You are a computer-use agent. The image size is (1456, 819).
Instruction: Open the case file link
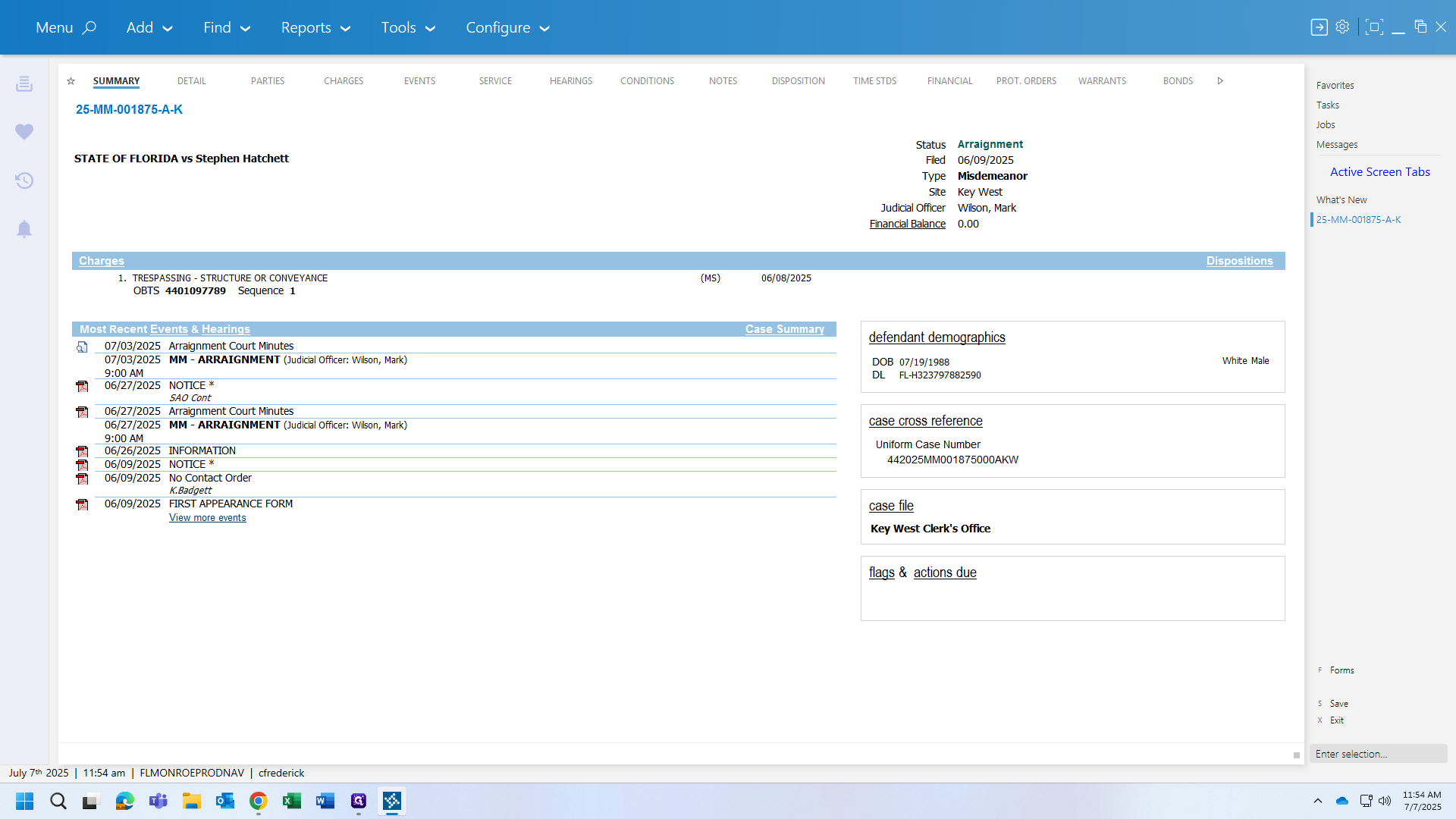click(891, 506)
